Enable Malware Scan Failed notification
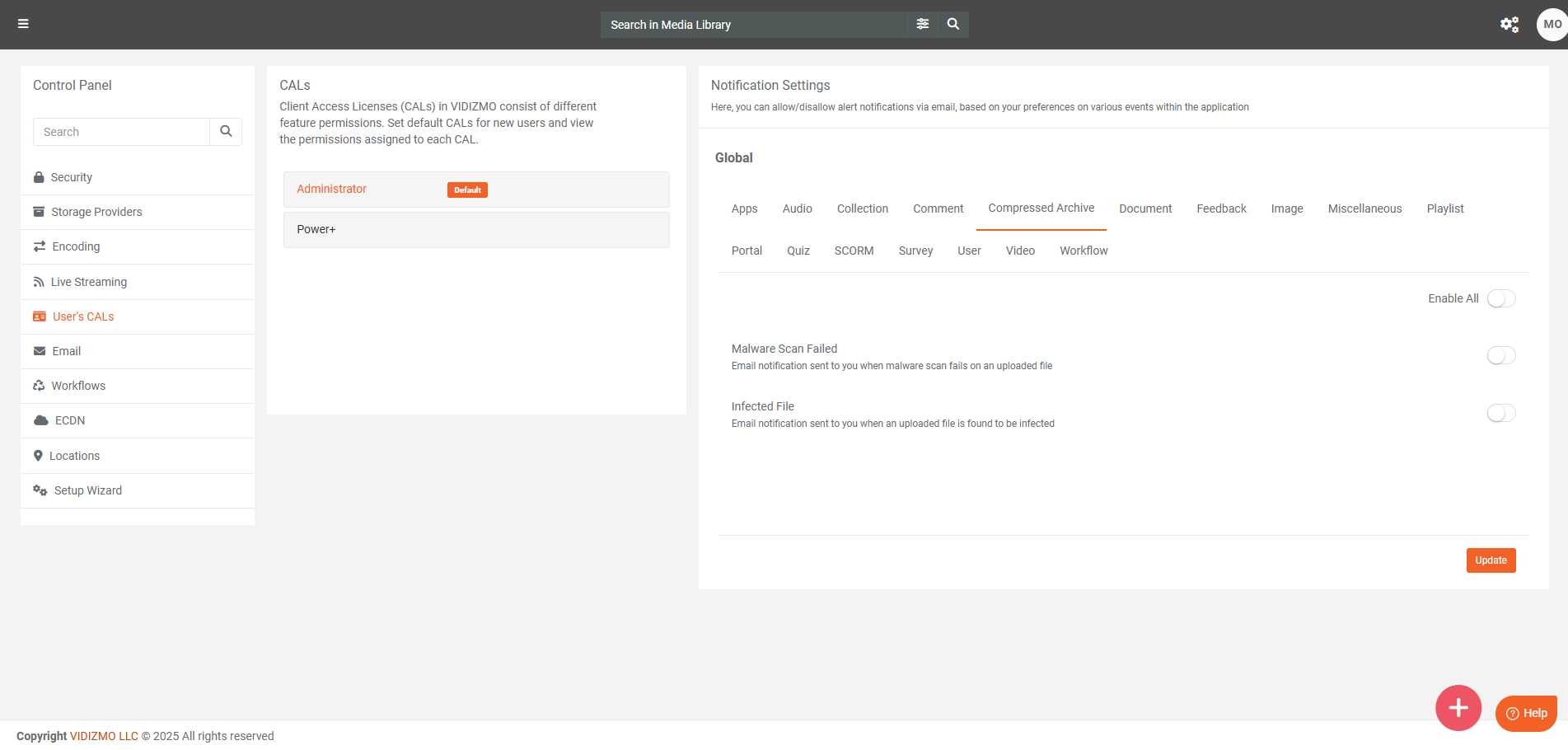 (x=1500, y=355)
